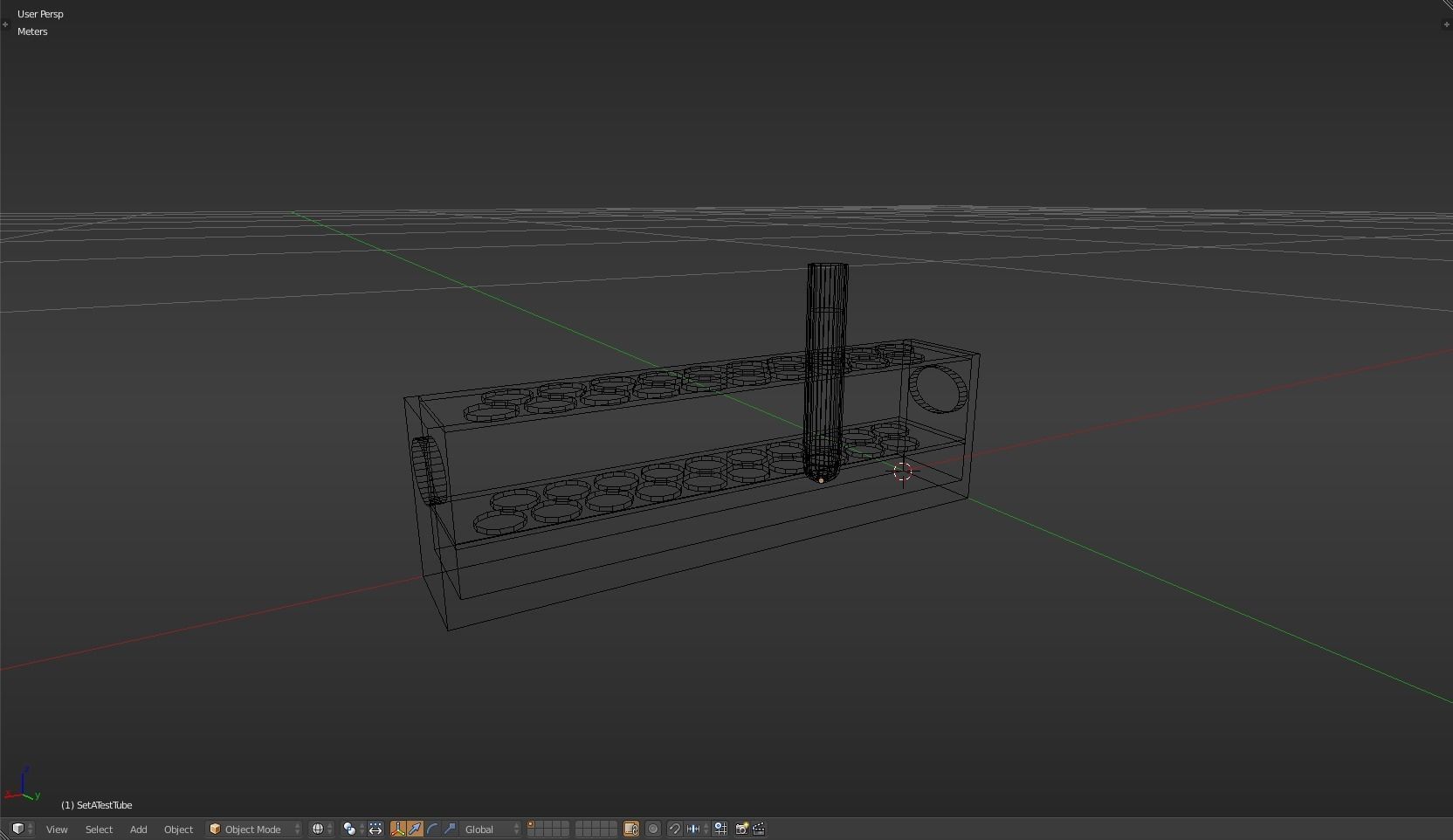Open the Global transform orientation dropdown
Screen dimensions: 1453x840
491,829
